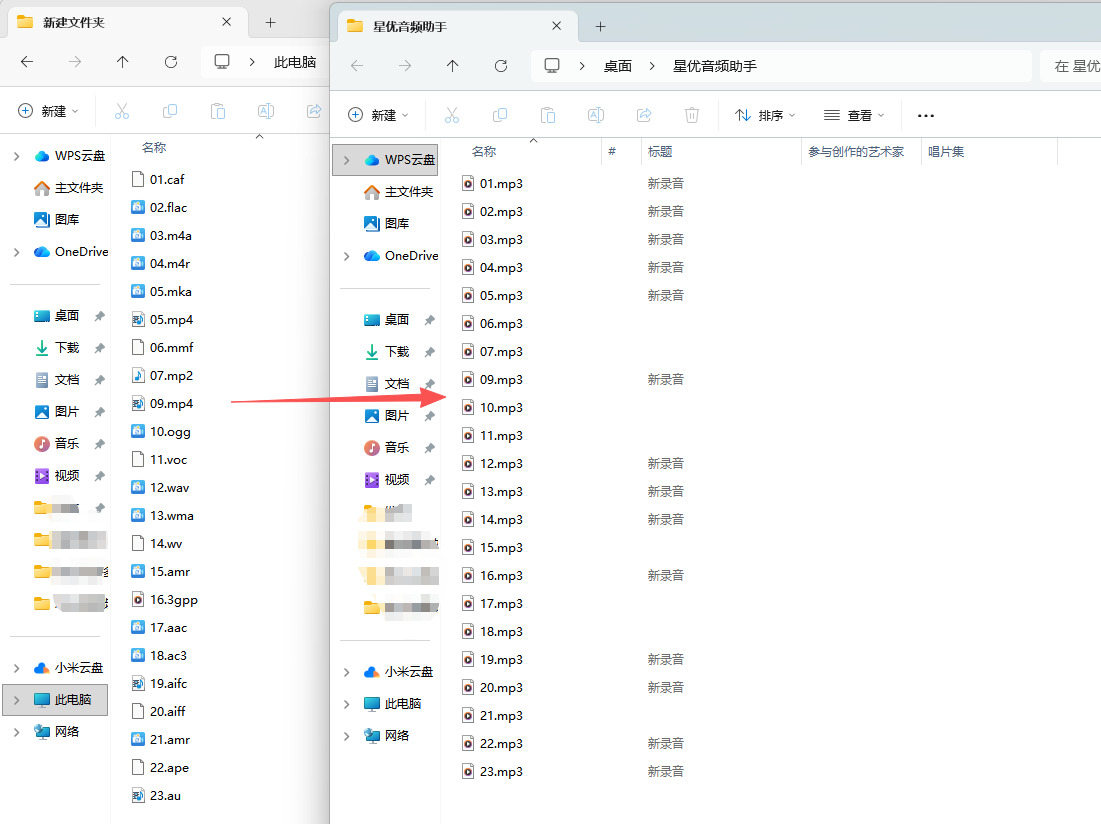Expand WPS云盘 in 新建文件夹 sidebar
Viewport: 1101px width, 824px height.
16,156
